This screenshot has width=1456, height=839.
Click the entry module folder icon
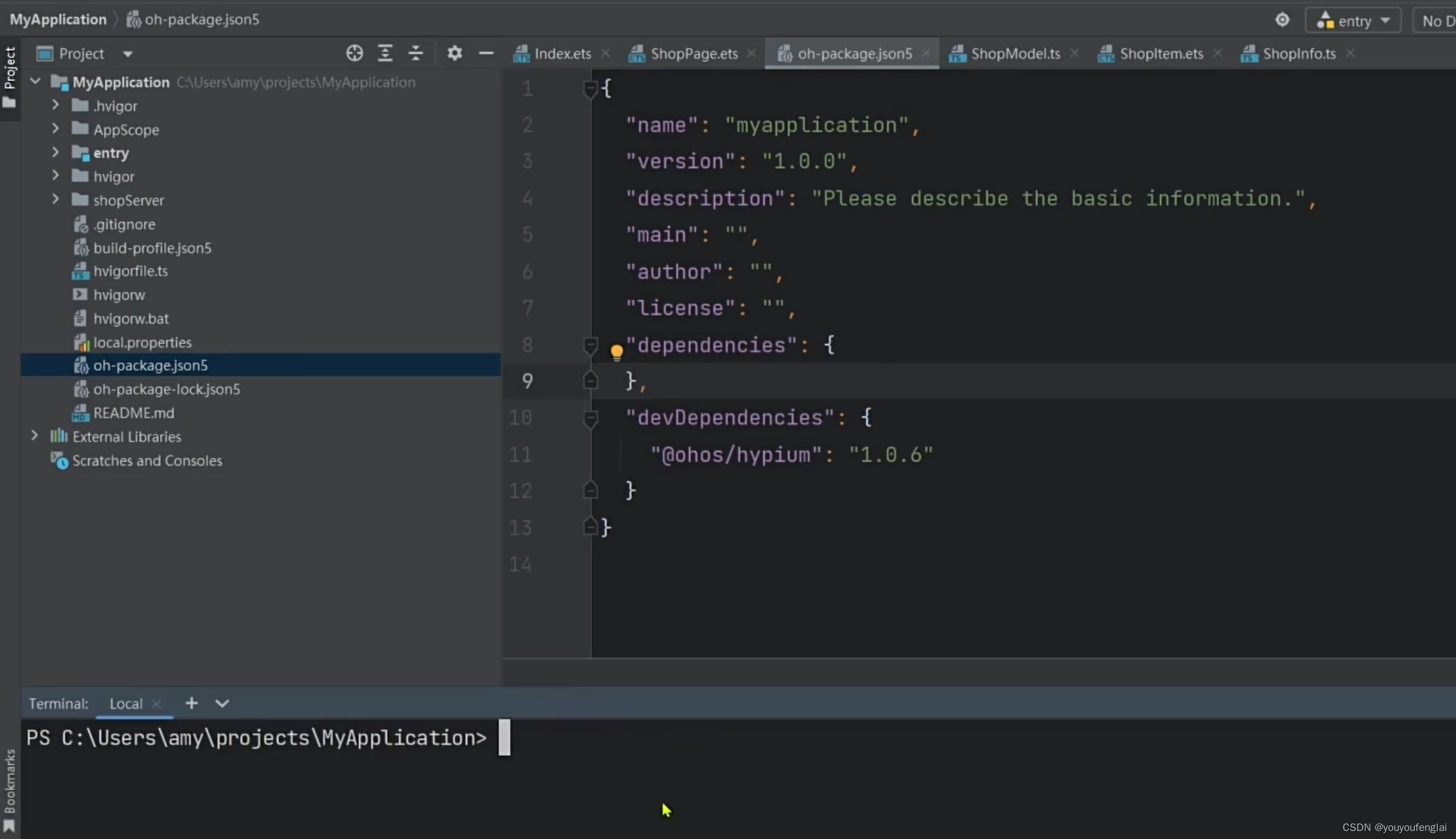[x=81, y=152]
